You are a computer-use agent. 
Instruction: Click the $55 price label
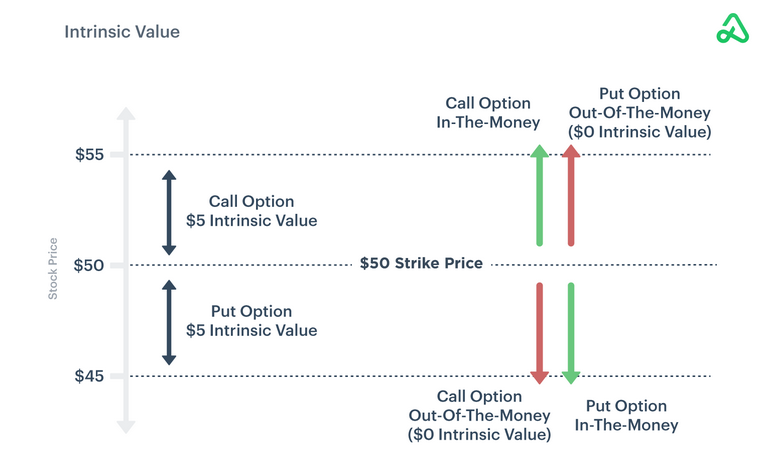(89, 155)
